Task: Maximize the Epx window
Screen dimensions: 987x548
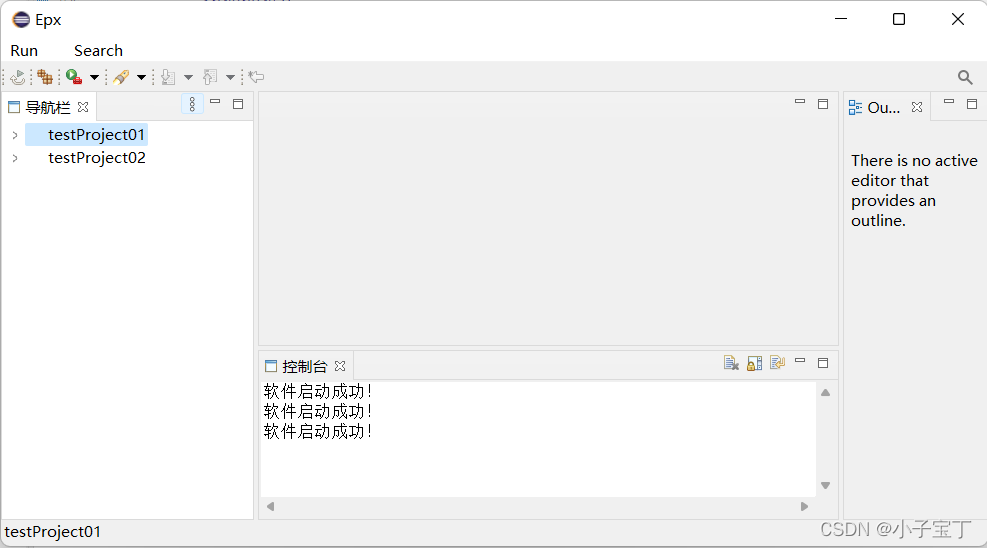Action: pyautogui.click(x=899, y=20)
